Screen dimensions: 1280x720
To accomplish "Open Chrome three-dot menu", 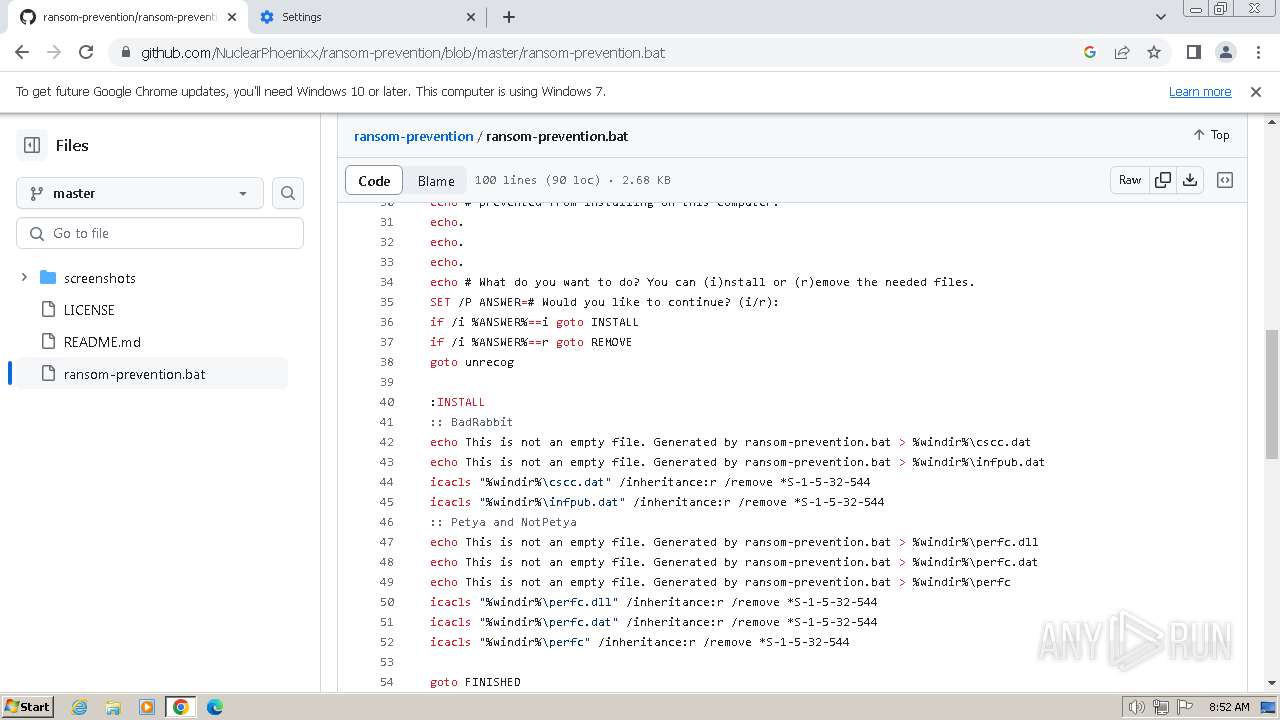I will point(1257,52).
